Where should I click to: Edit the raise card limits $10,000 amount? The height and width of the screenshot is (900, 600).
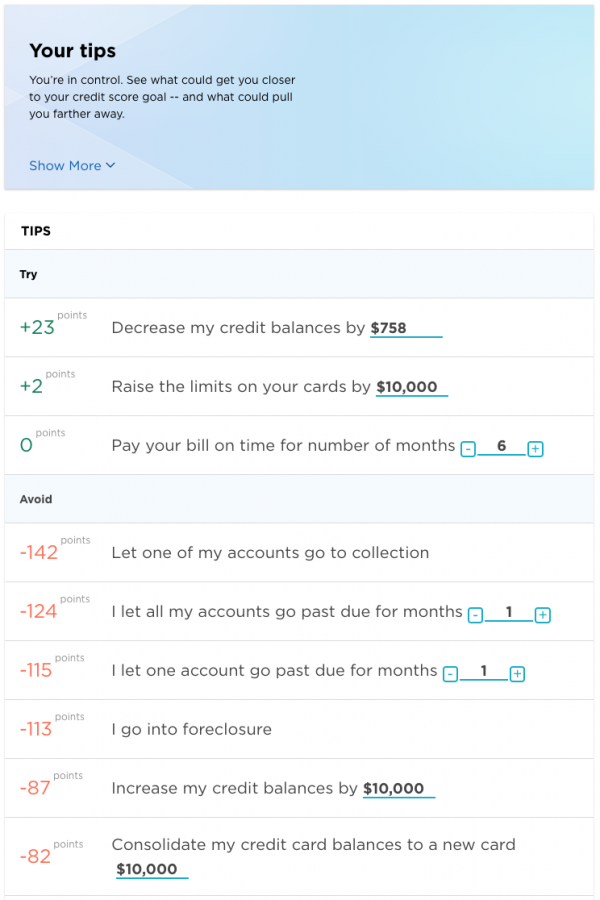point(411,387)
